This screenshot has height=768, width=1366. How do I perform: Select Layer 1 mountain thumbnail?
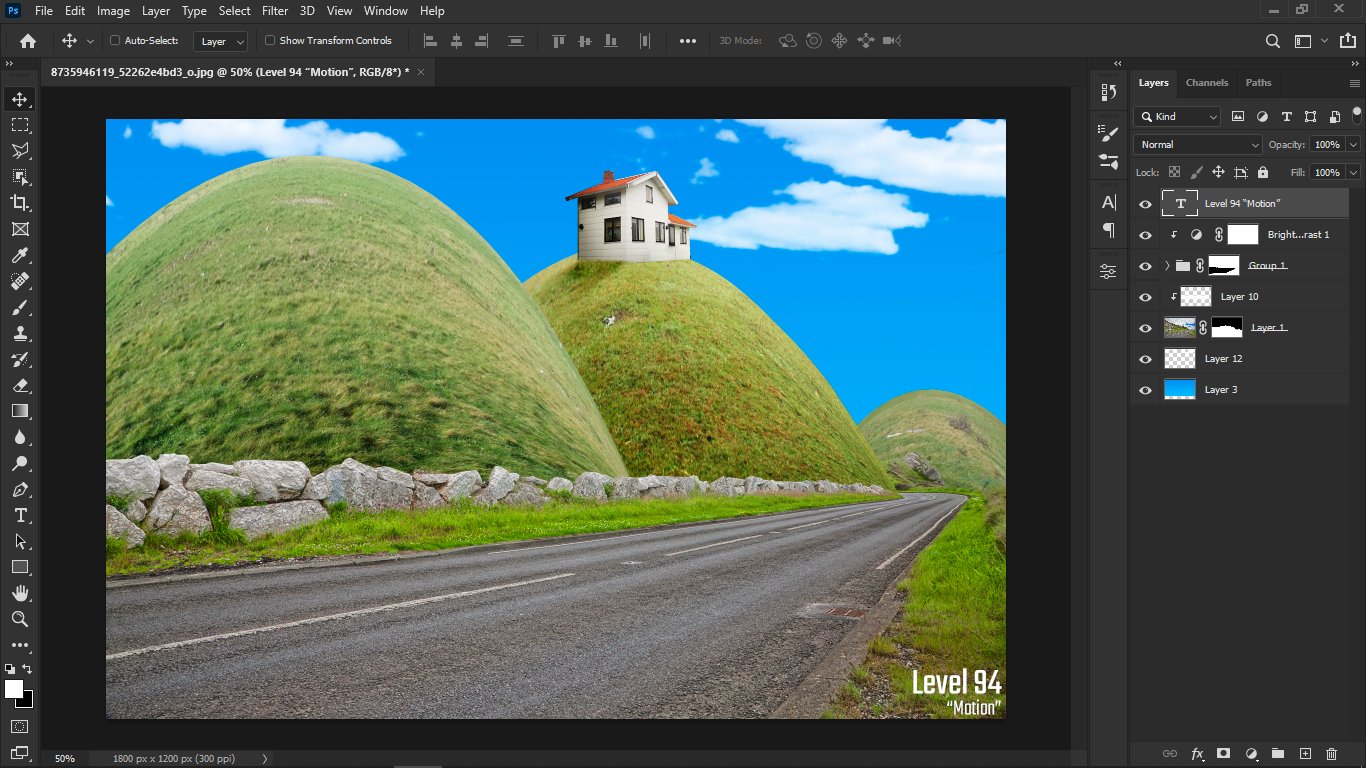coord(1180,328)
